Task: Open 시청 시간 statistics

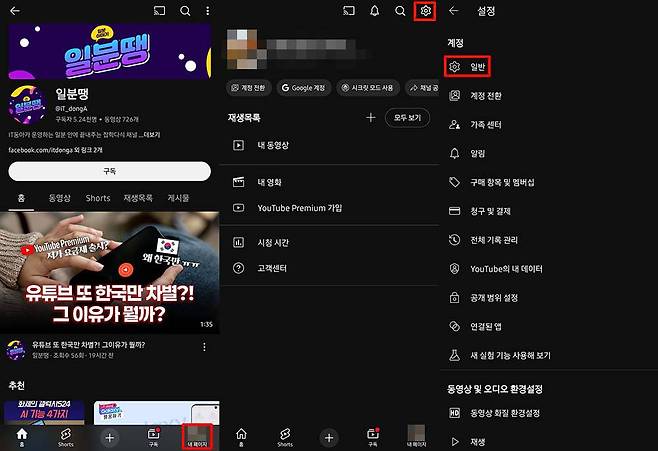Action: (330, 242)
